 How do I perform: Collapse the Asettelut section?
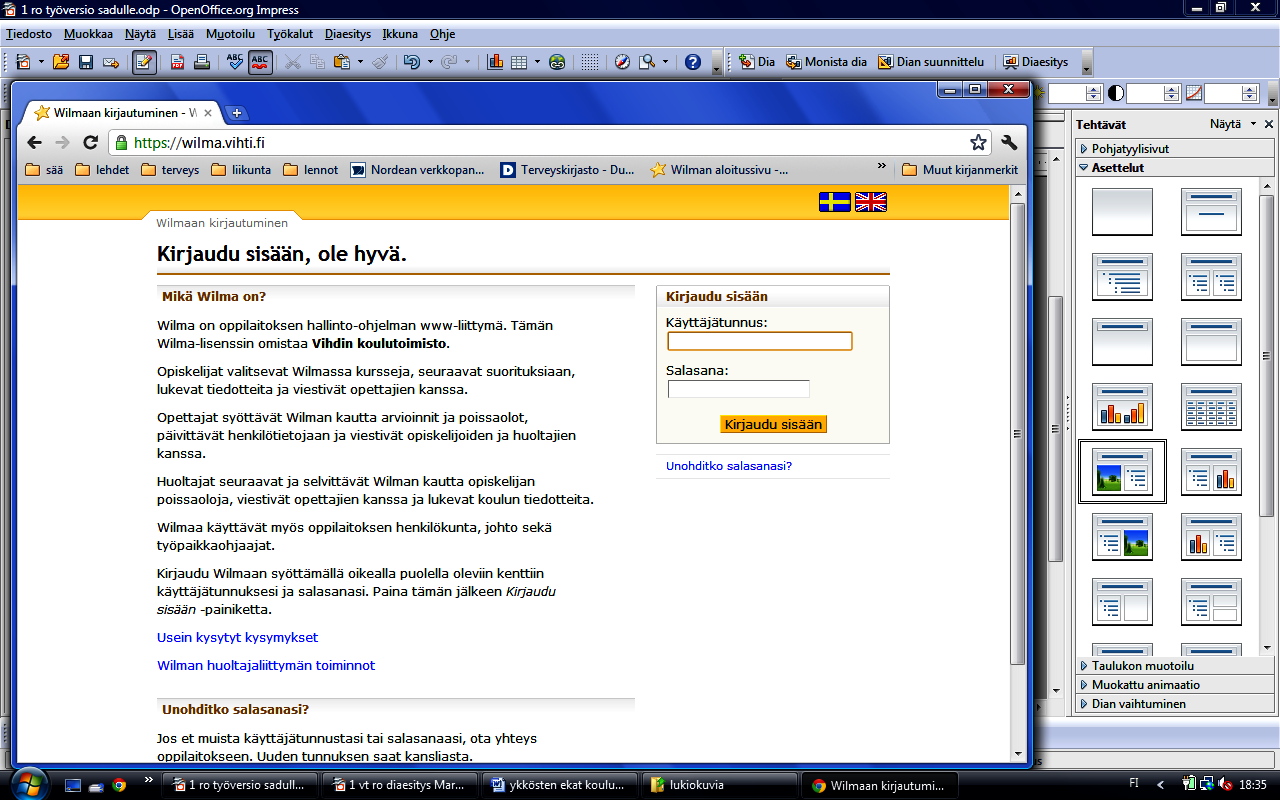pyautogui.click(x=1175, y=167)
